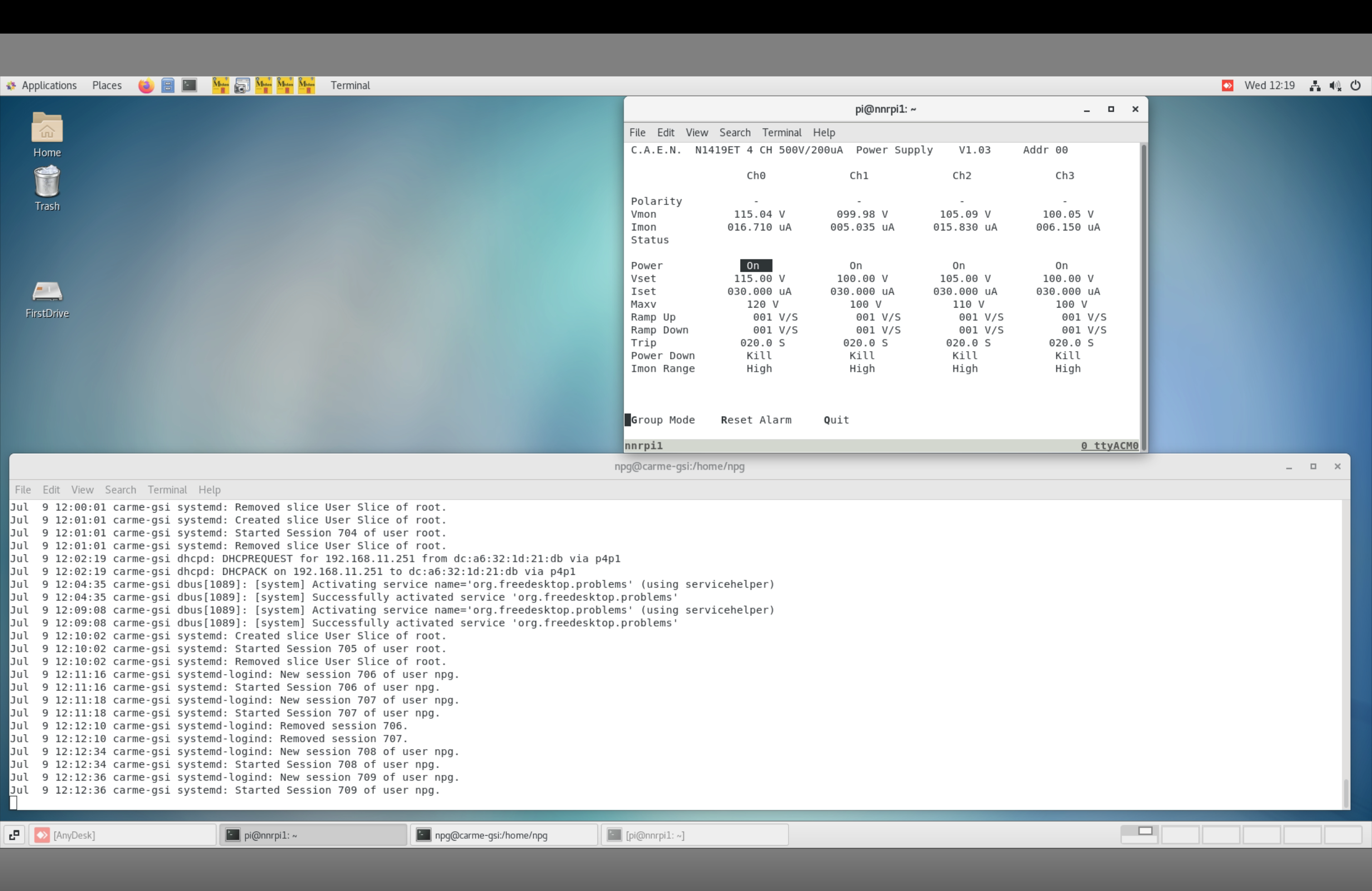Open Search menu in pi@nnrpi1 terminal
The height and width of the screenshot is (891, 1372).
[735, 132]
